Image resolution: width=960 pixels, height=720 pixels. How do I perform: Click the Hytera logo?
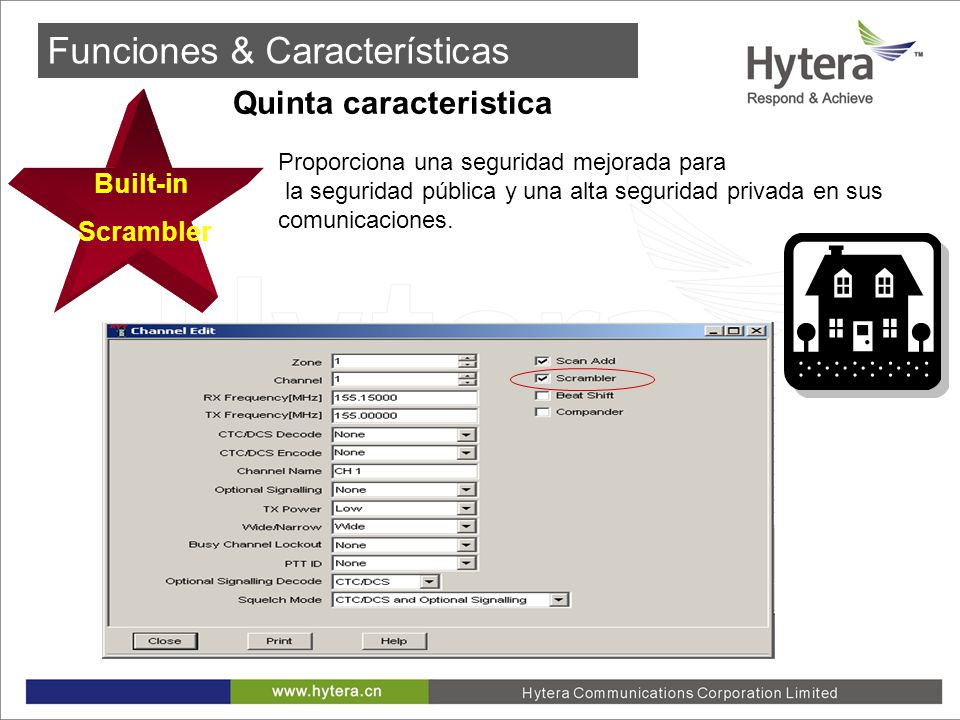[834, 63]
